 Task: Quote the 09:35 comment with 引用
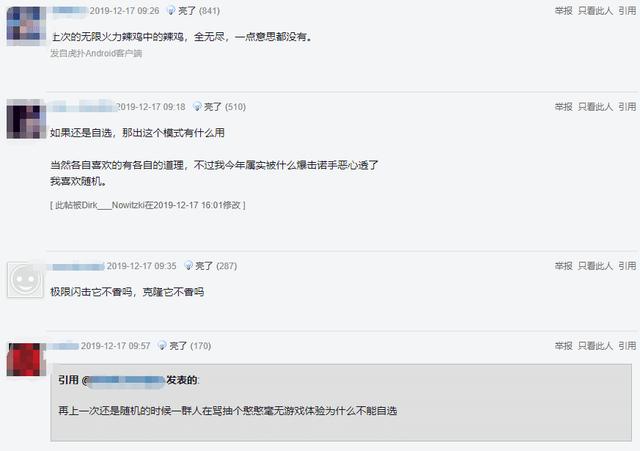(x=627, y=266)
